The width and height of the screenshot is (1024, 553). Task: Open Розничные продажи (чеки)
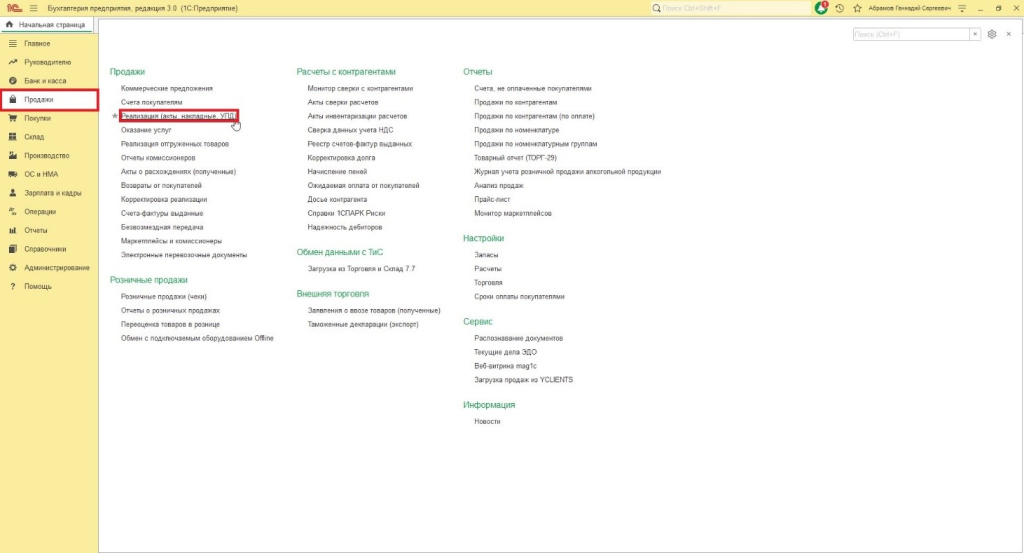[x=163, y=297]
